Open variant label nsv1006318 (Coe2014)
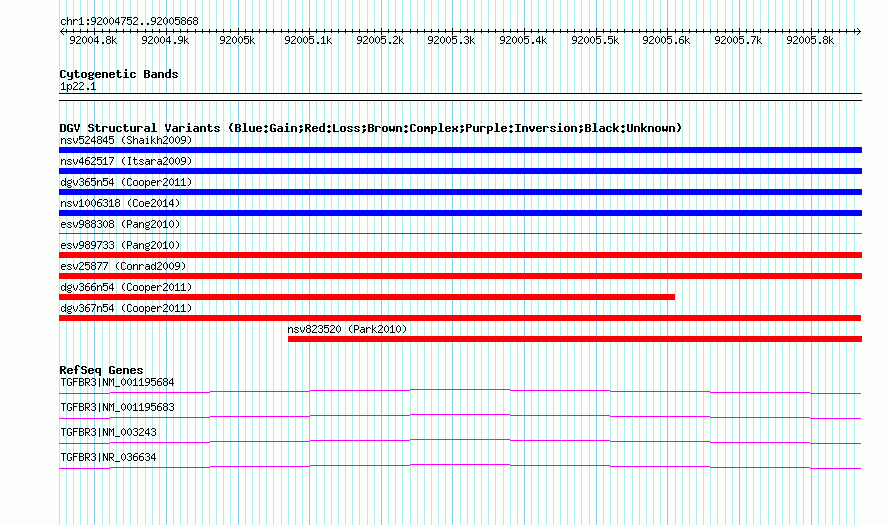This screenshot has height=525, width=890. (120, 203)
